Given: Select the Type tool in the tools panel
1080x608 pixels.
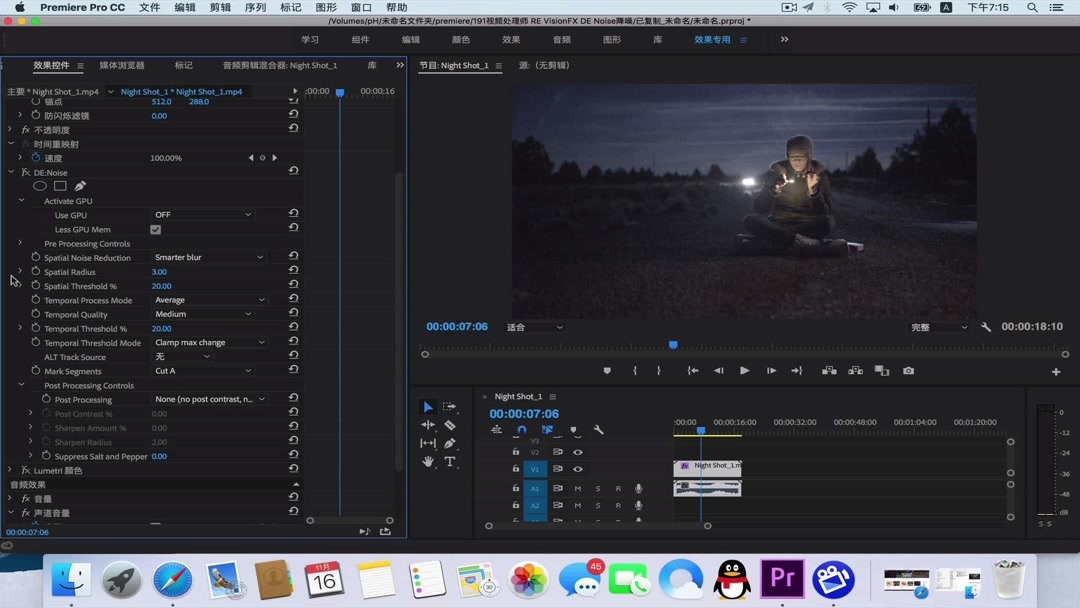Looking at the screenshot, I should 450,461.
